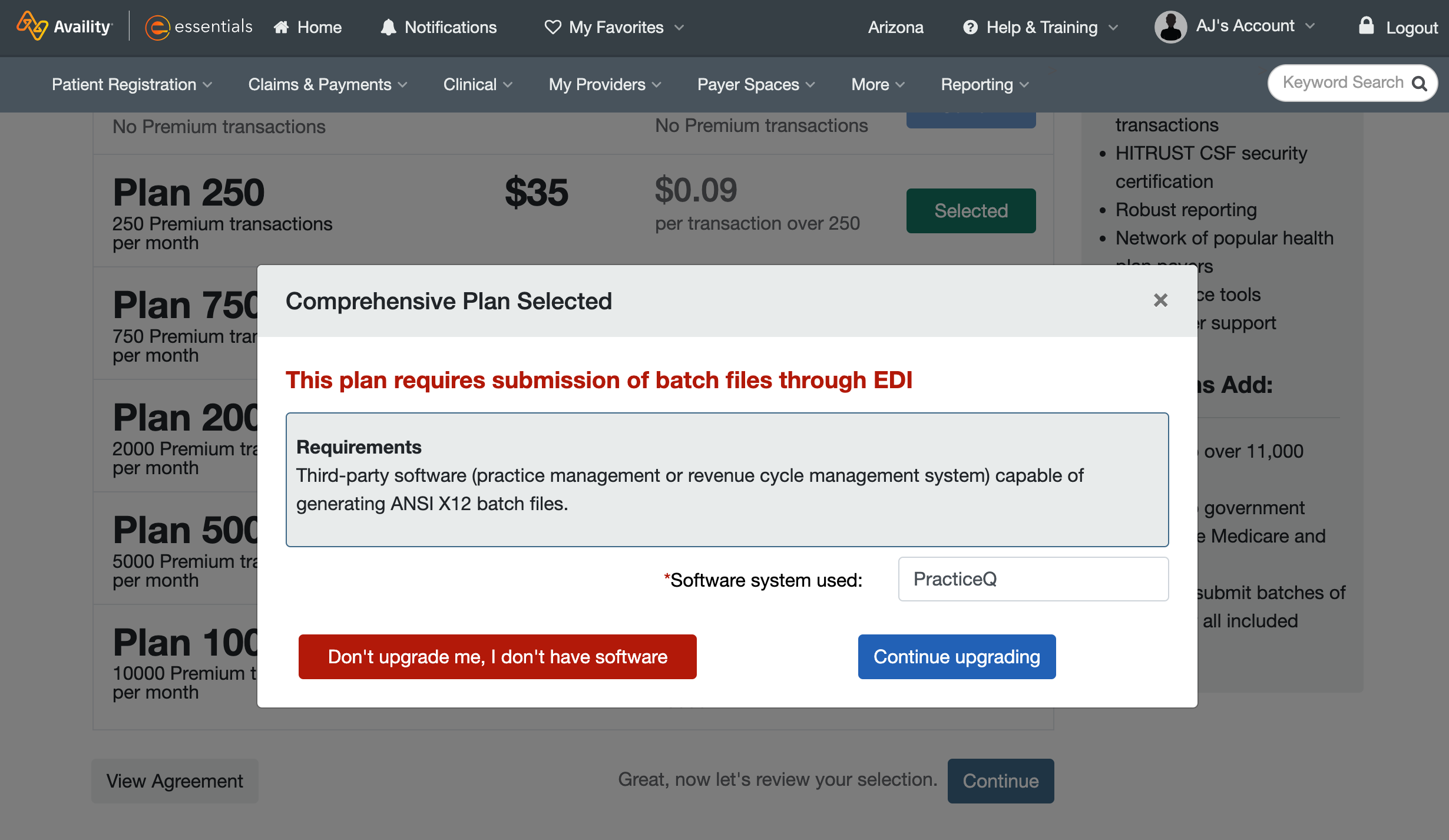Go to Home via house icon
Viewport: 1449px width, 840px height.
[x=281, y=27]
